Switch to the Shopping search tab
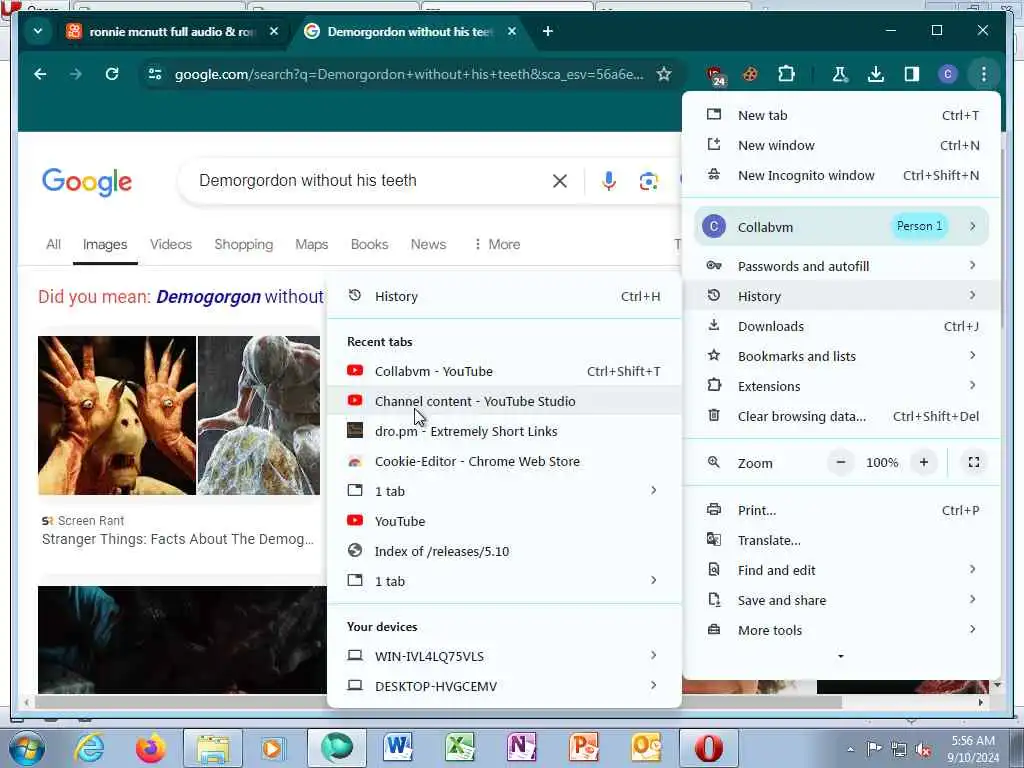1024x768 pixels. (244, 244)
